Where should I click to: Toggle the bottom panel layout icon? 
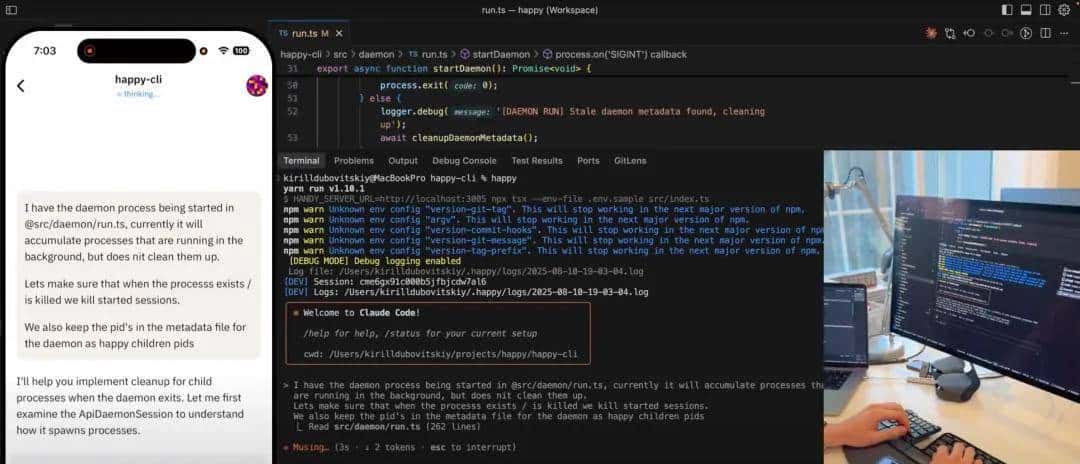(1026, 10)
